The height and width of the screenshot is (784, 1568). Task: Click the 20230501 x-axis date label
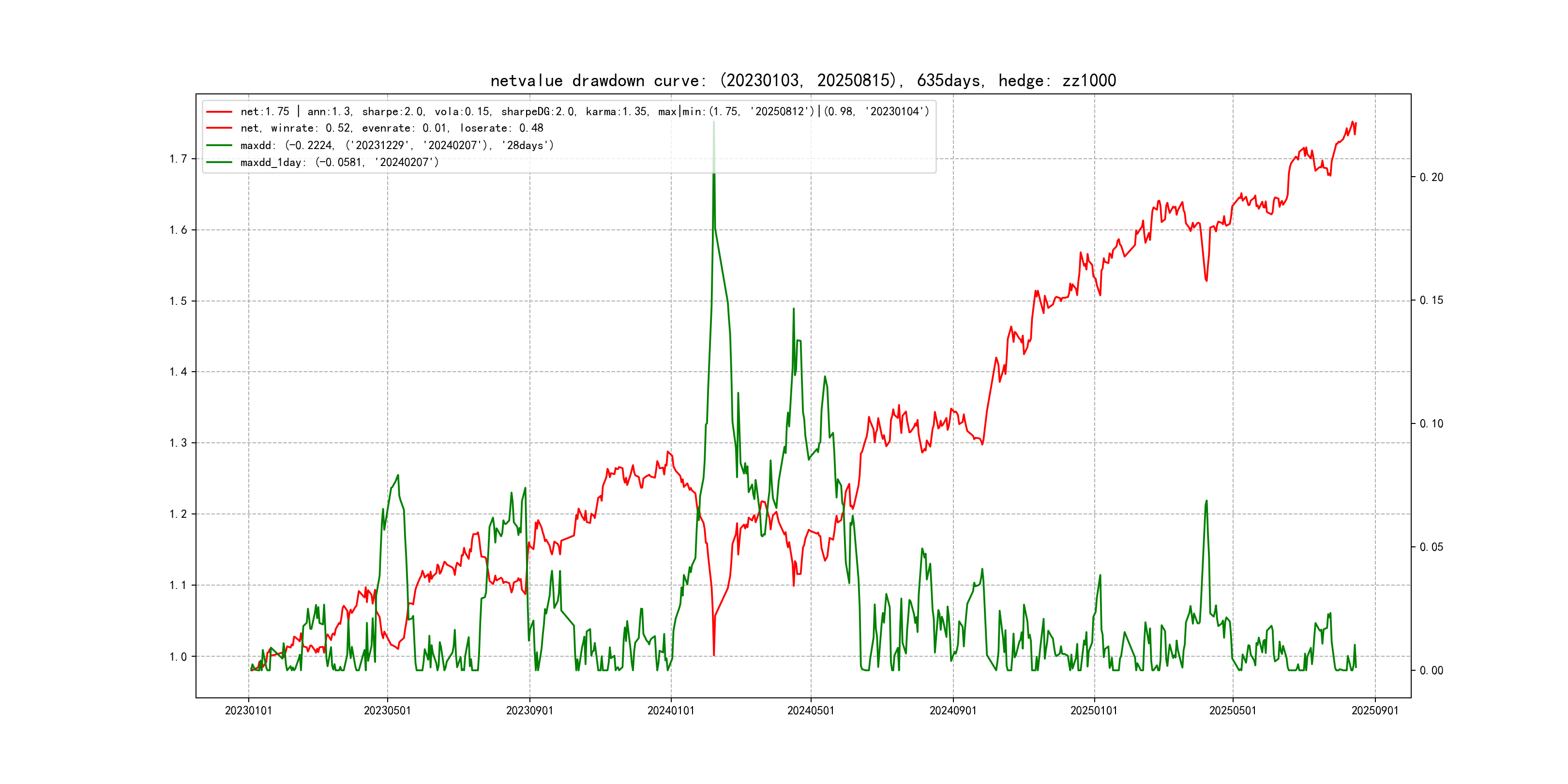(x=387, y=710)
